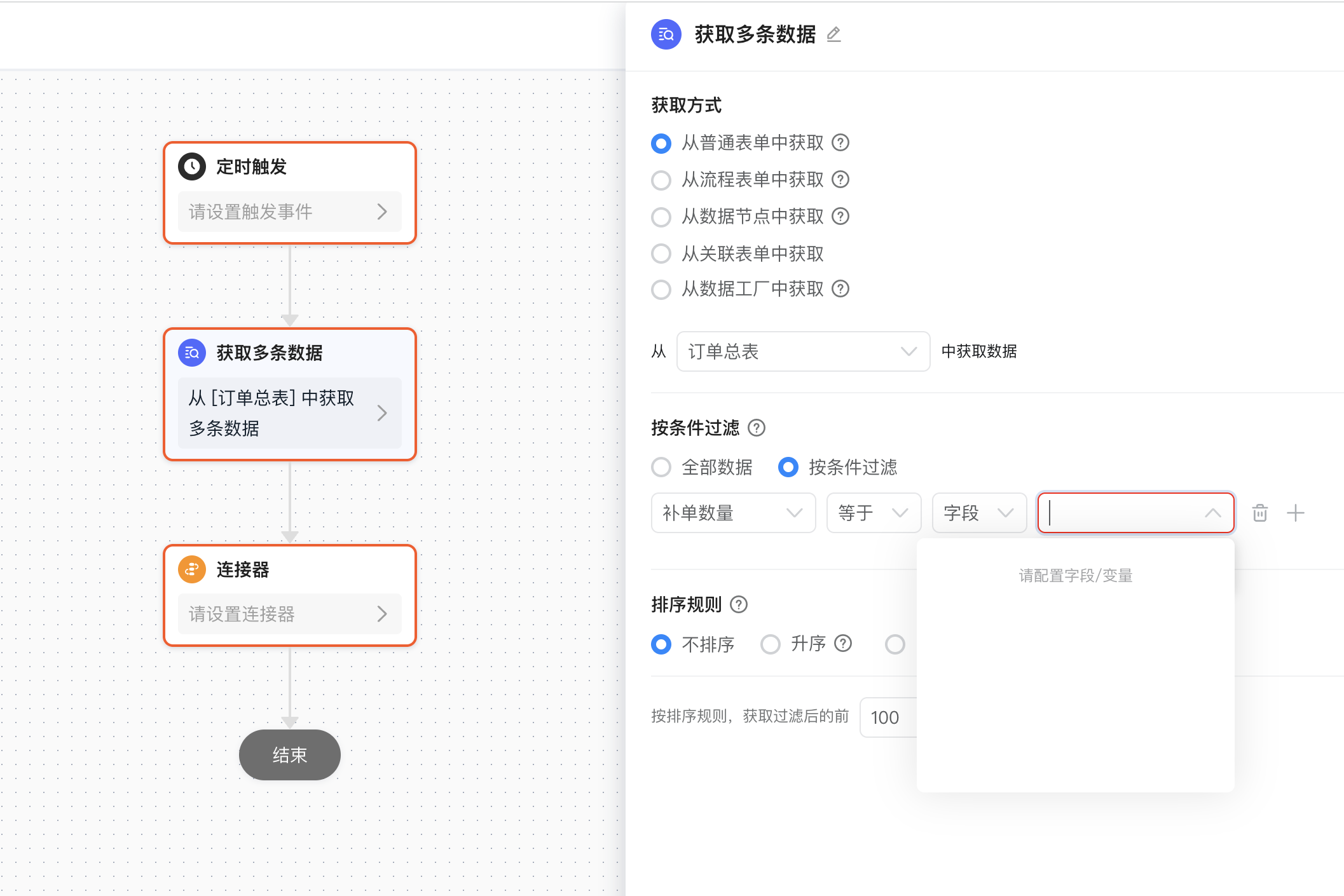Open 从[订单总表]中获取多条数据 setting row
The width and height of the screenshot is (1344, 896).
[x=290, y=413]
